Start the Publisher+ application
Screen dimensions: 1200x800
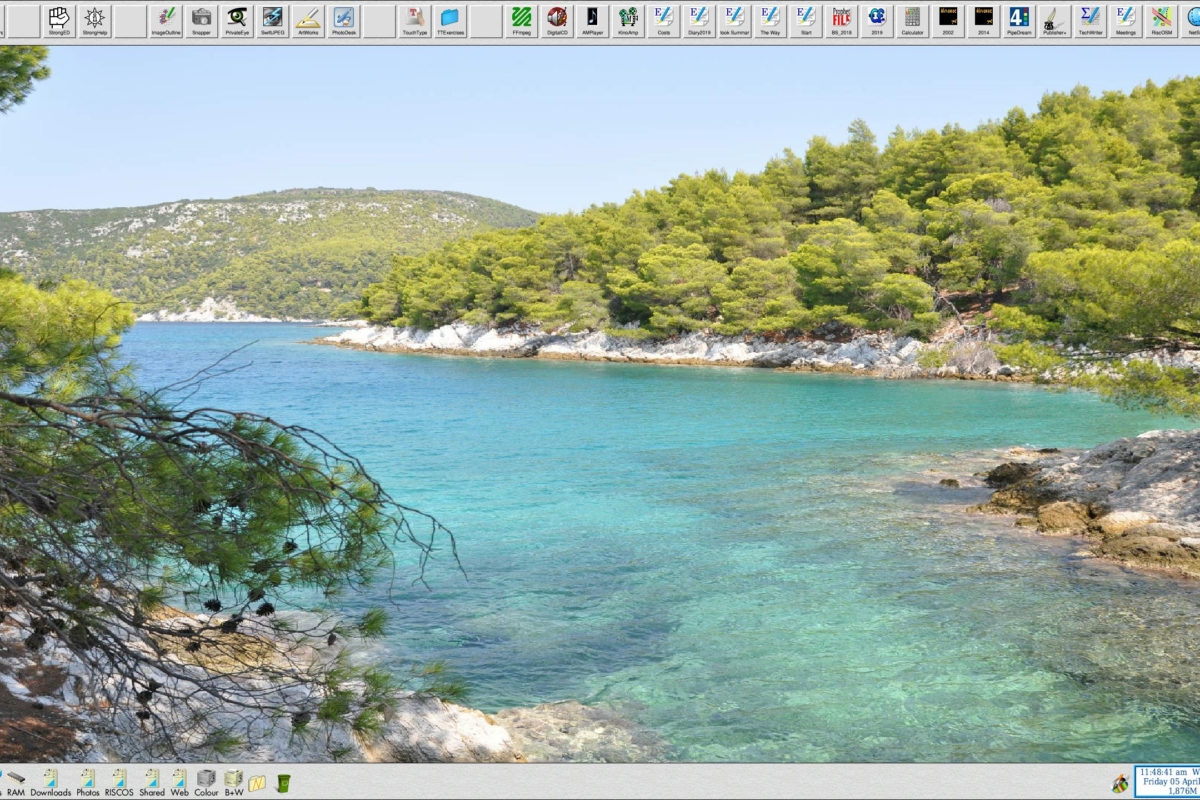[1054, 21]
